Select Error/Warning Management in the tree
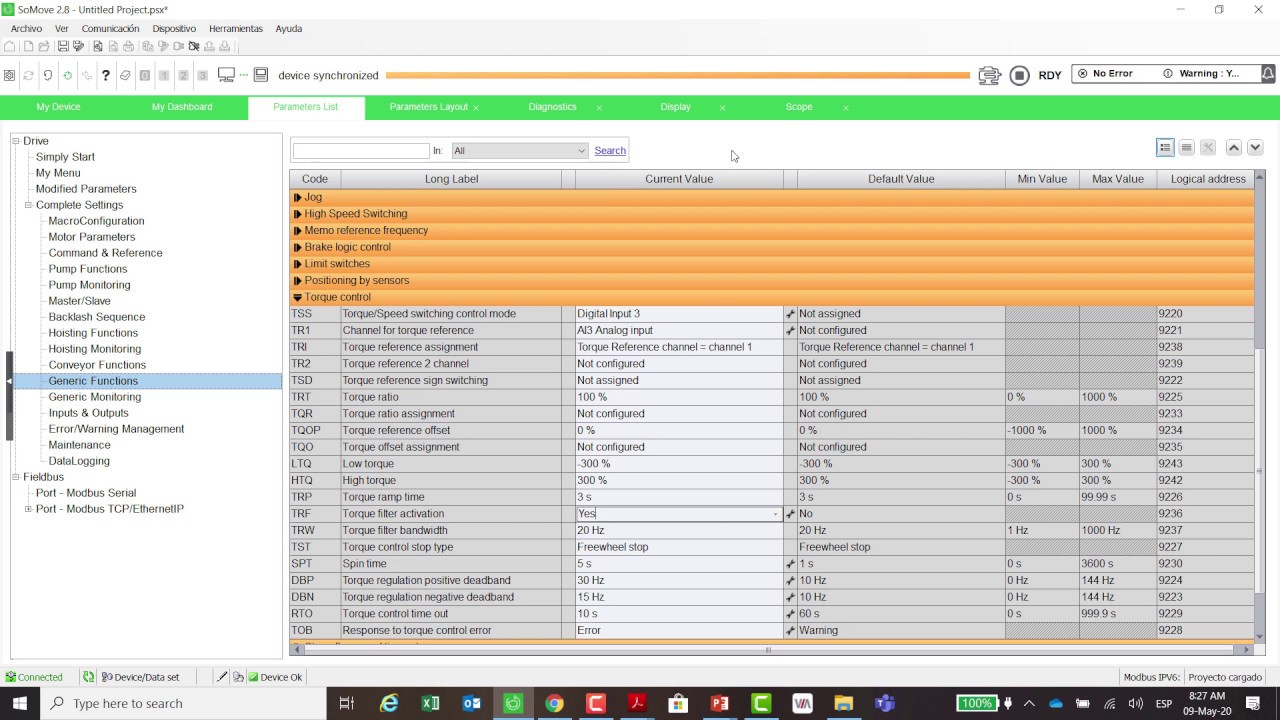1280x720 pixels. 116,429
